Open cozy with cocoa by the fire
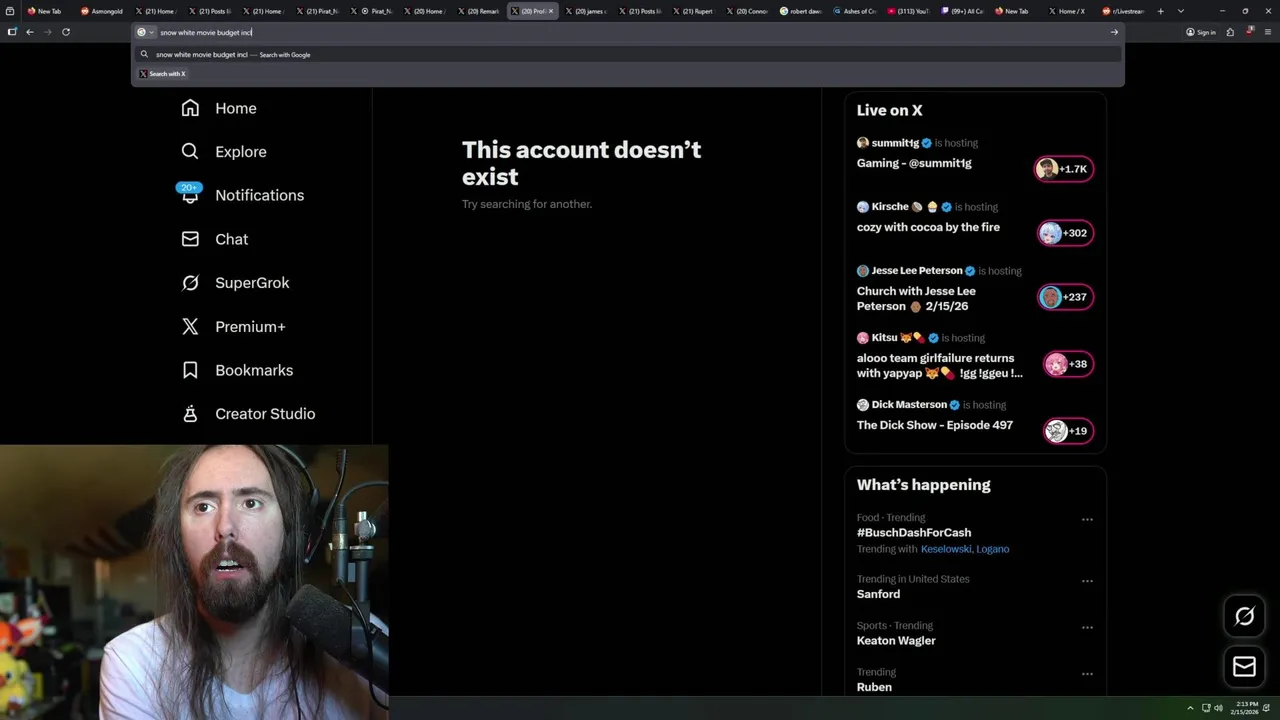Screen dimensions: 1280x720 [928, 227]
